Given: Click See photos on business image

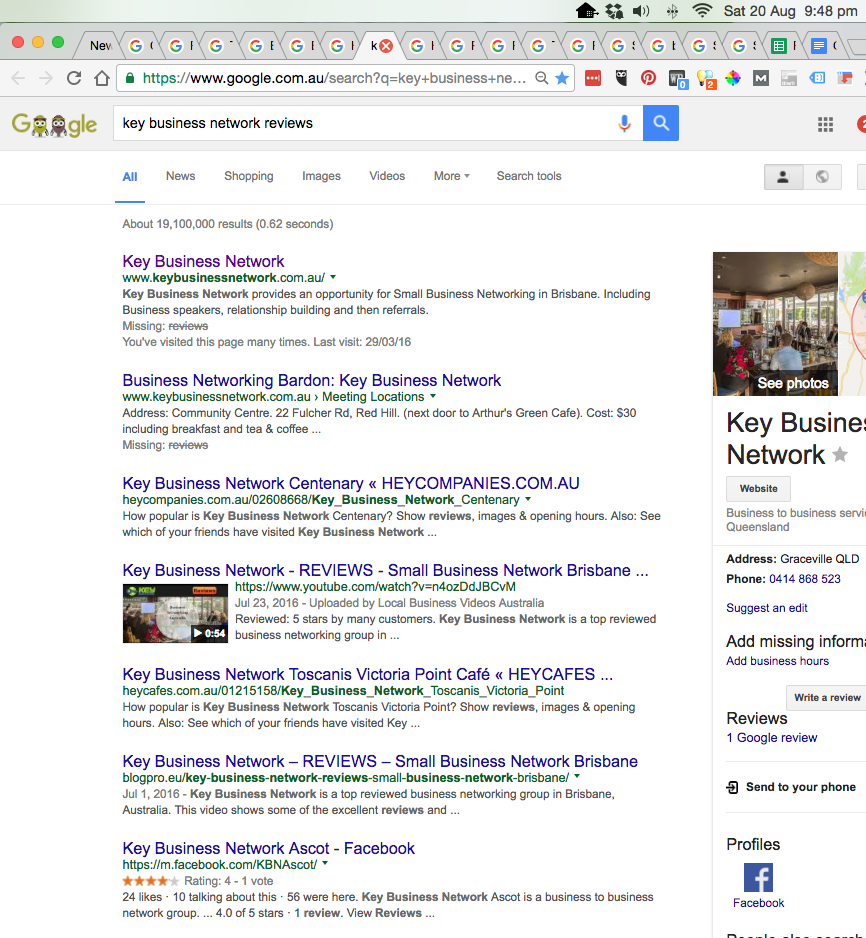Looking at the screenshot, I should point(792,383).
